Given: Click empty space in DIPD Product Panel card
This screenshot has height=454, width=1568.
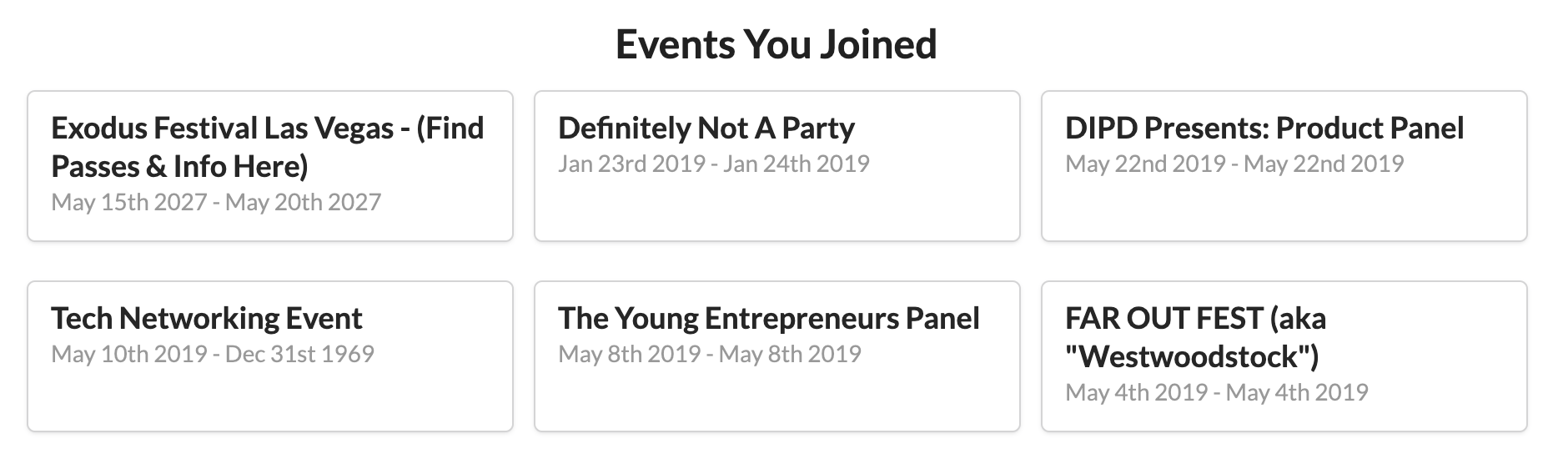Looking at the screenshot, I should [x=1283, y=209].
